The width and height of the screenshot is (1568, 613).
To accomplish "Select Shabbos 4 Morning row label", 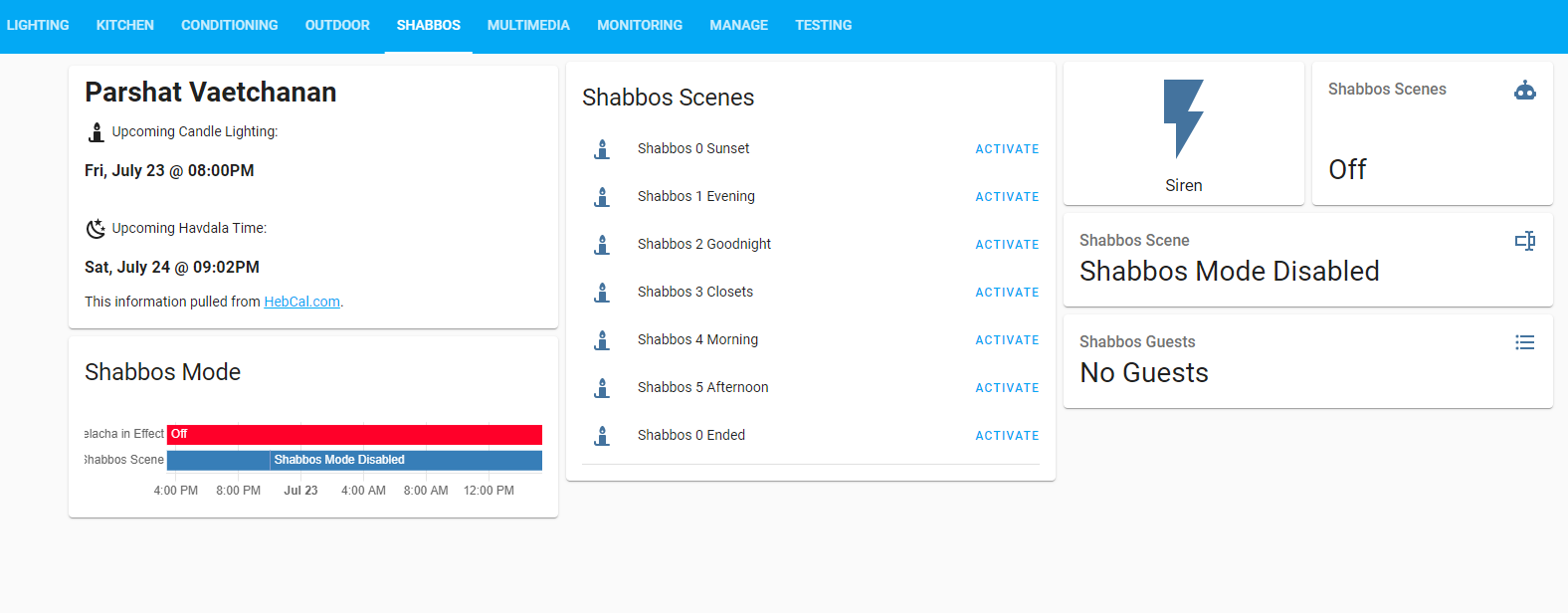I will [697, 339].
